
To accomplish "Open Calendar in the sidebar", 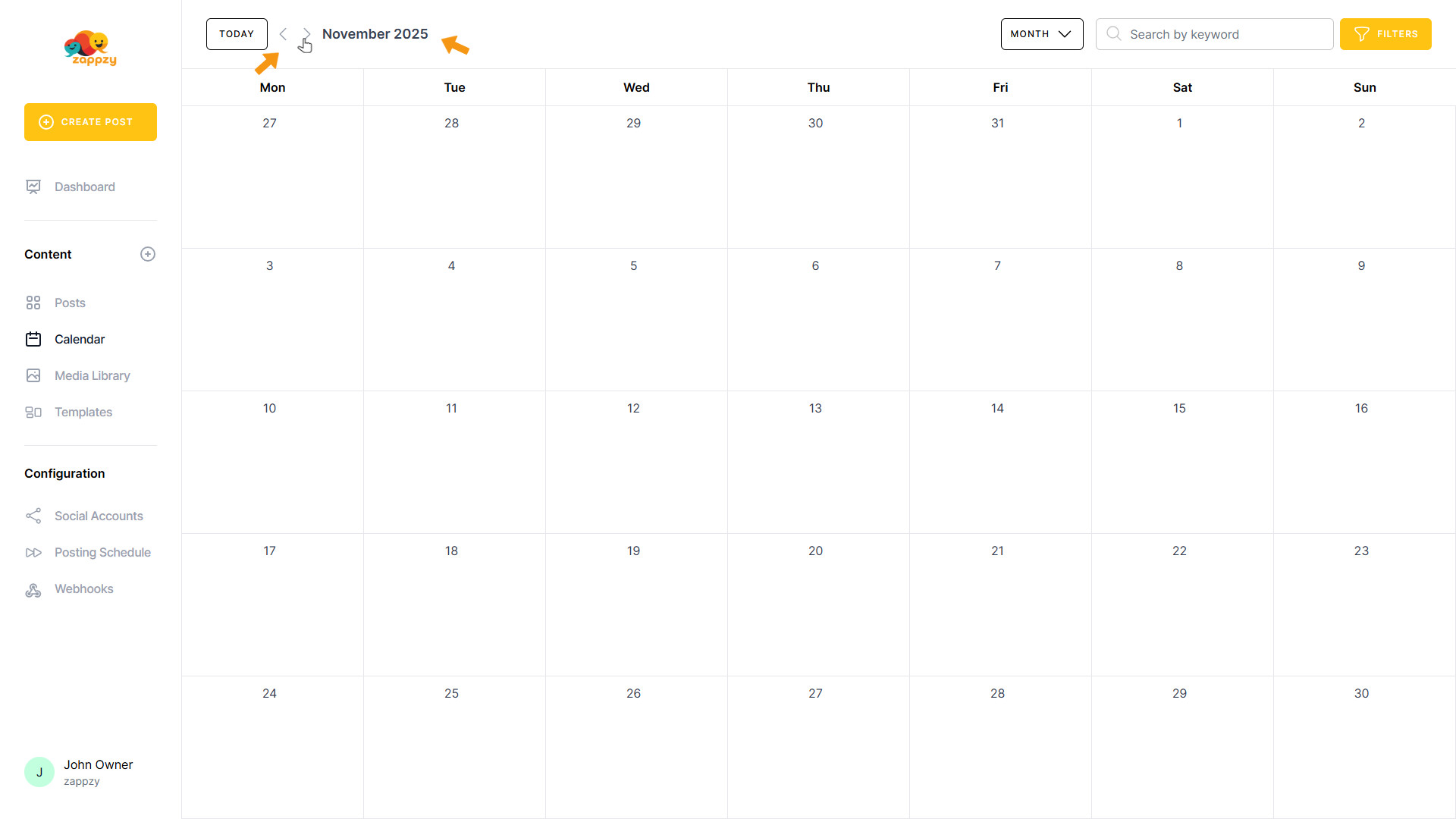I will (80, 339).
